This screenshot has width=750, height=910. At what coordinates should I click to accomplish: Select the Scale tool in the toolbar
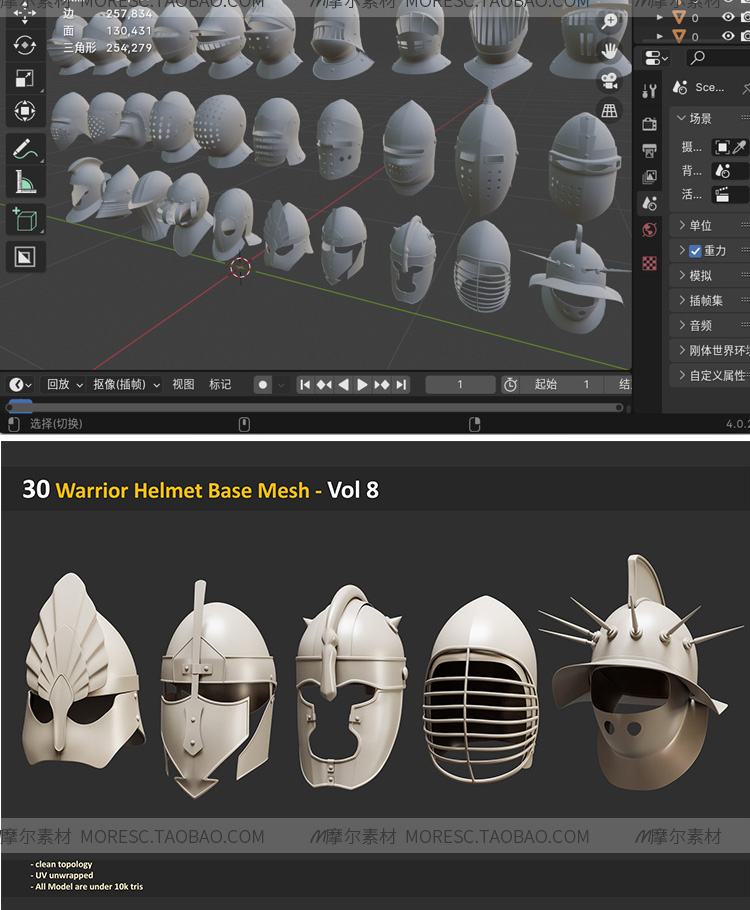coord(25,78)
